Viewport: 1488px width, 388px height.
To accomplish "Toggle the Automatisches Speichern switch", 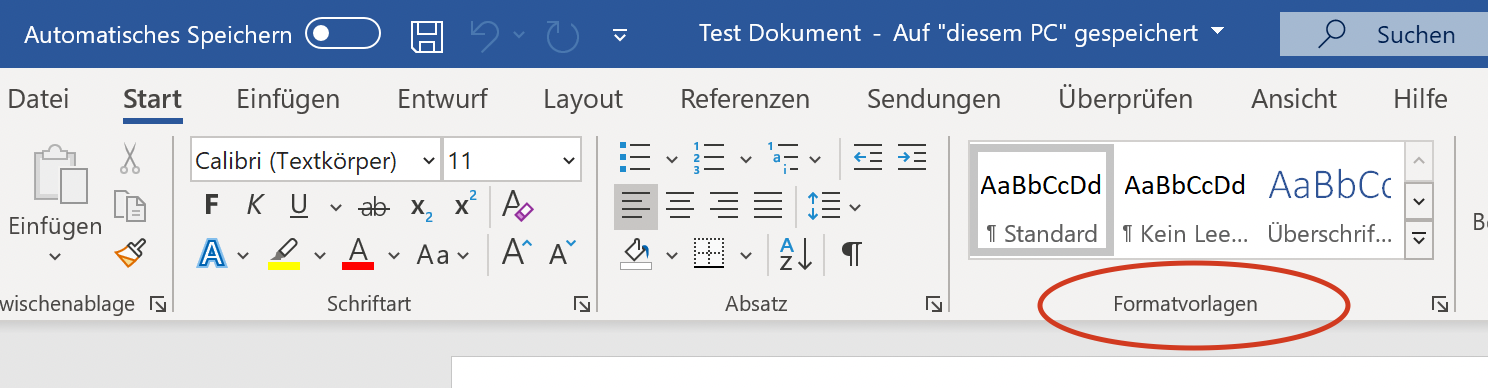I will coord(343,34).
